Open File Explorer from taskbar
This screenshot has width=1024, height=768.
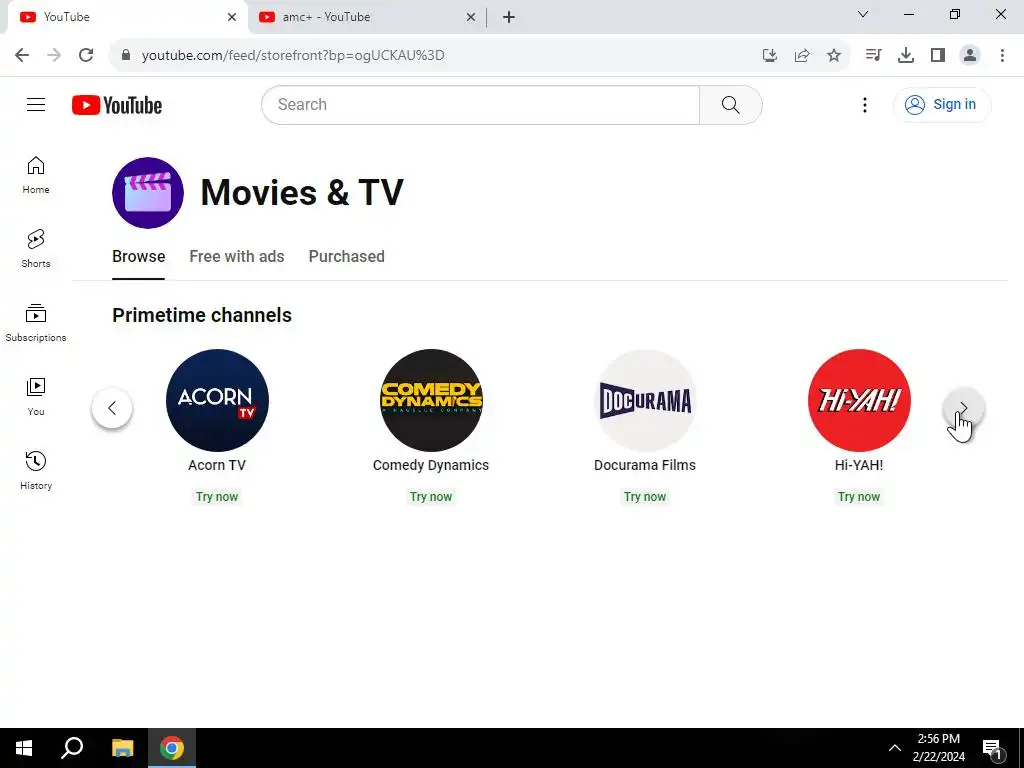tap(122, 748)
